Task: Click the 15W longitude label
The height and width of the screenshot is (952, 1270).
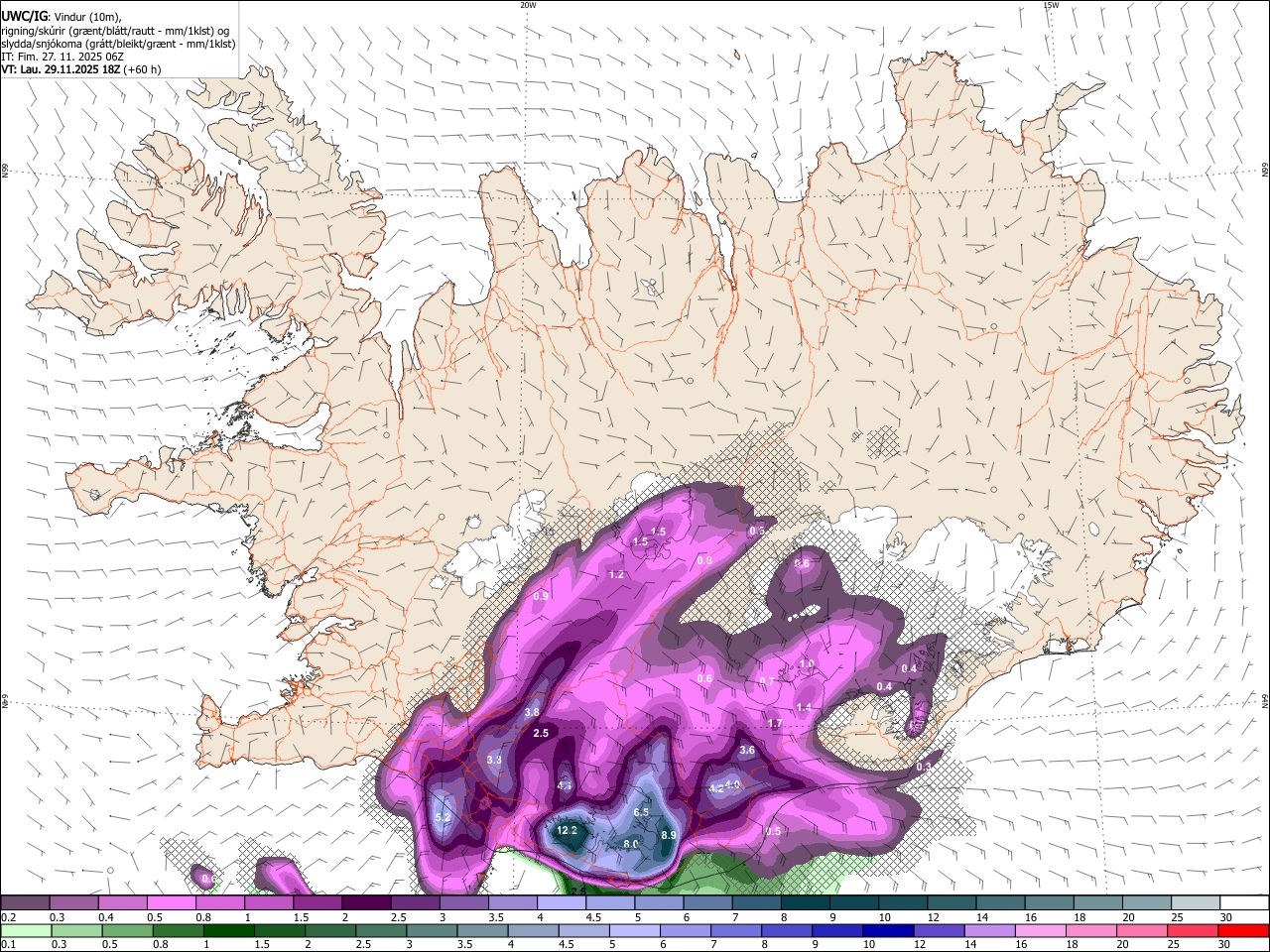Action: 1051,5
